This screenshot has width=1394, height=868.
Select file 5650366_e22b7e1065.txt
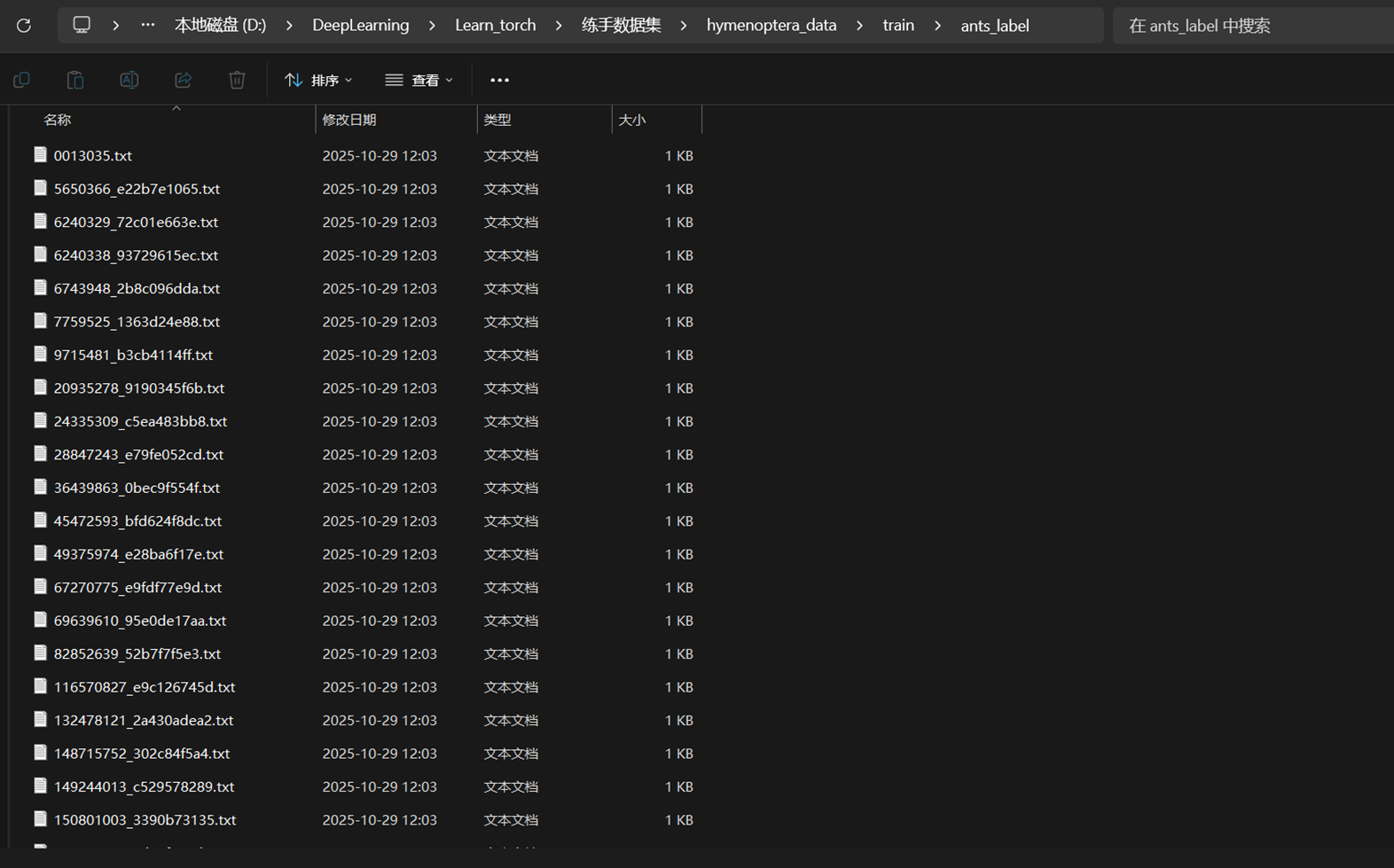click(x=137, y=189)
